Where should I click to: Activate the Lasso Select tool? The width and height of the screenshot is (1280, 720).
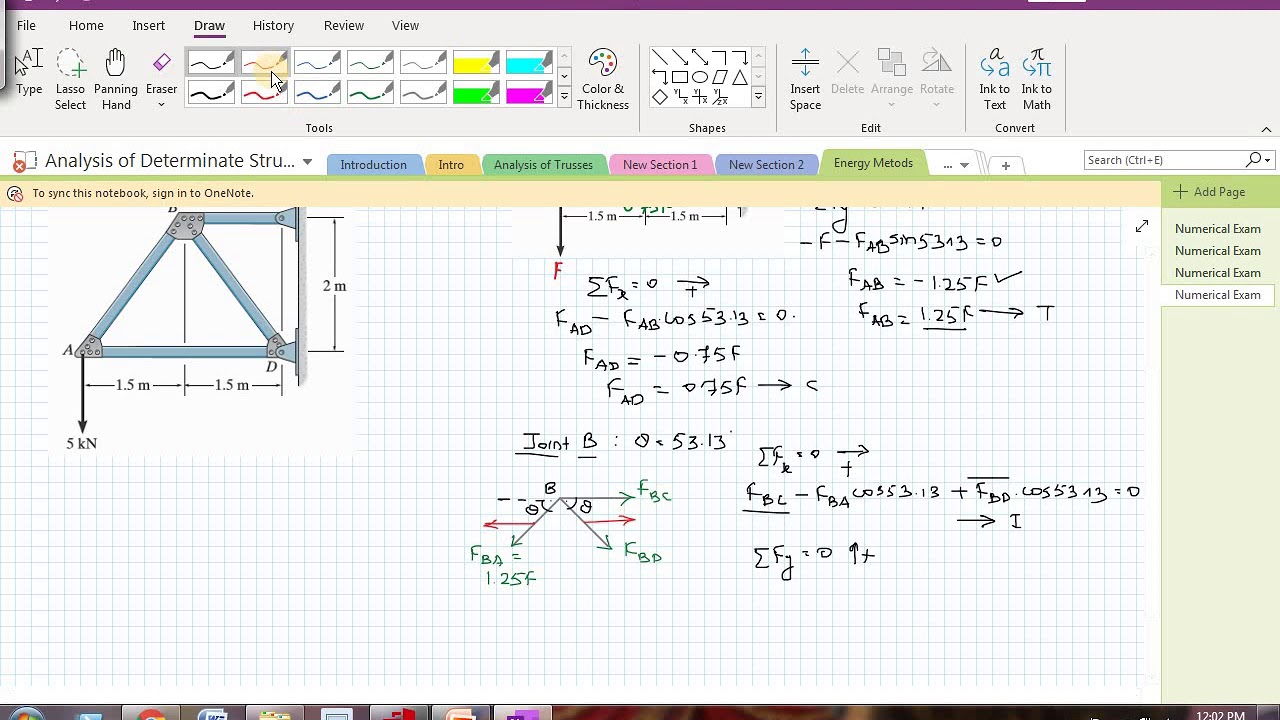tap(70, 79)
